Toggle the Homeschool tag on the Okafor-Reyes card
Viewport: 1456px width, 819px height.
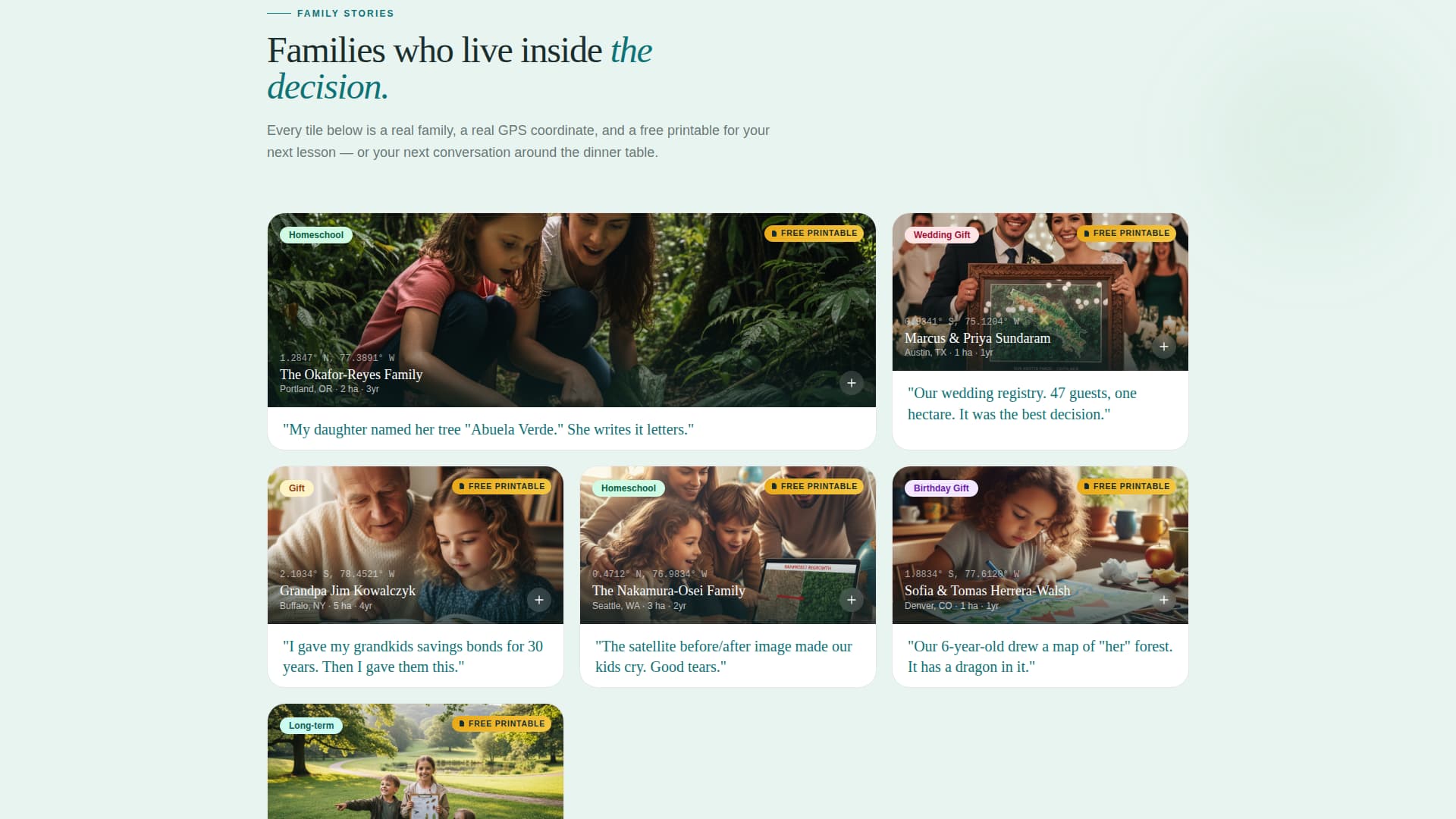pyautogui.click(x=315, y=235)
